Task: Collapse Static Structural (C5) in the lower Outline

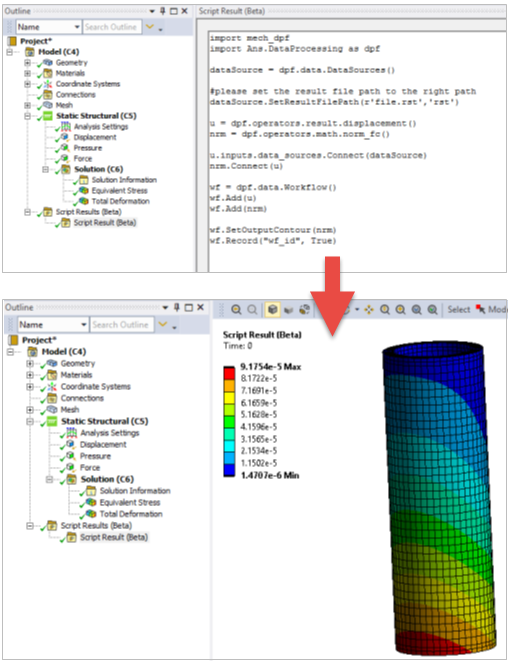Action: pos(30,421)
